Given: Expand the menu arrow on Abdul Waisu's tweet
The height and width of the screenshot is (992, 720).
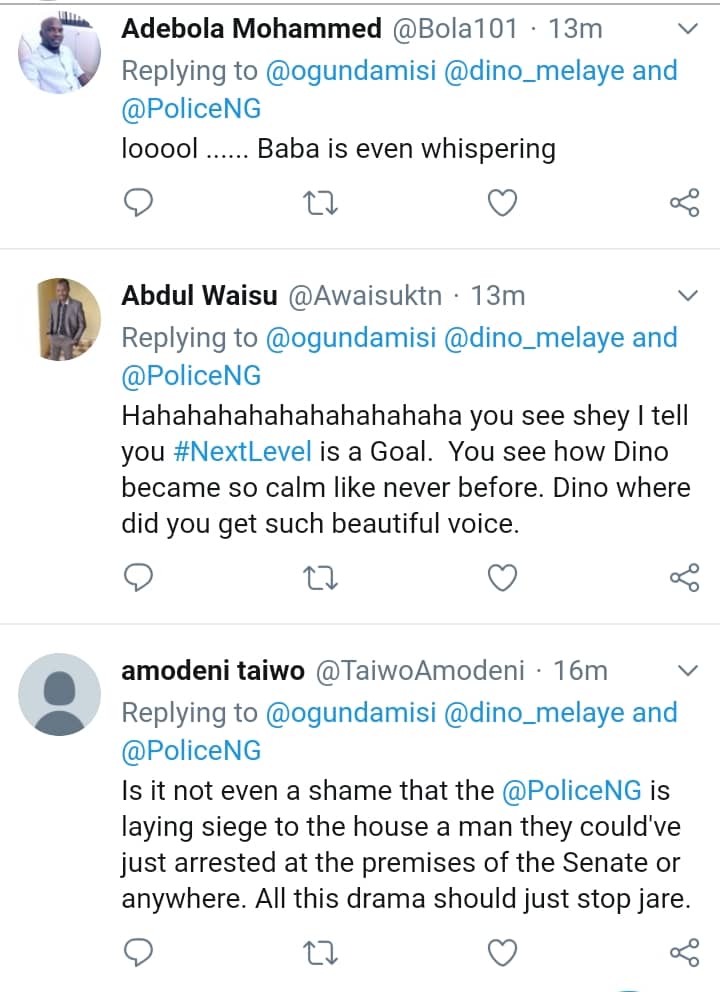Looking at the screenshot, I should (688, 295).
